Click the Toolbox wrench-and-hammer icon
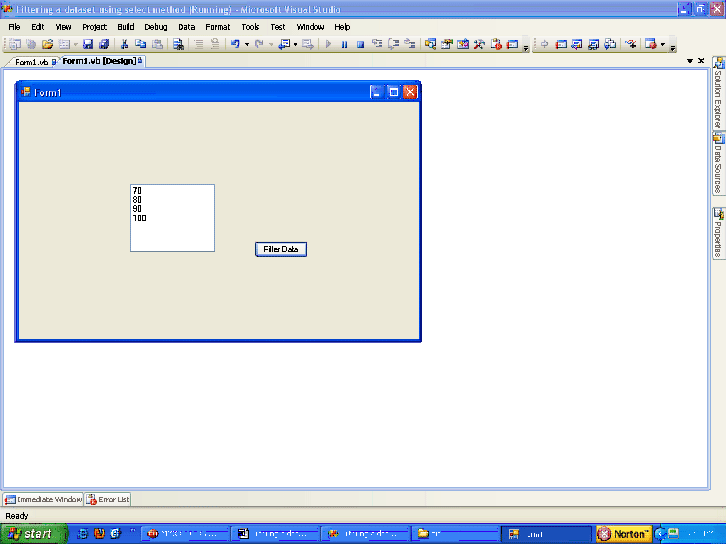Screen dimensions: 726x544 479,44
